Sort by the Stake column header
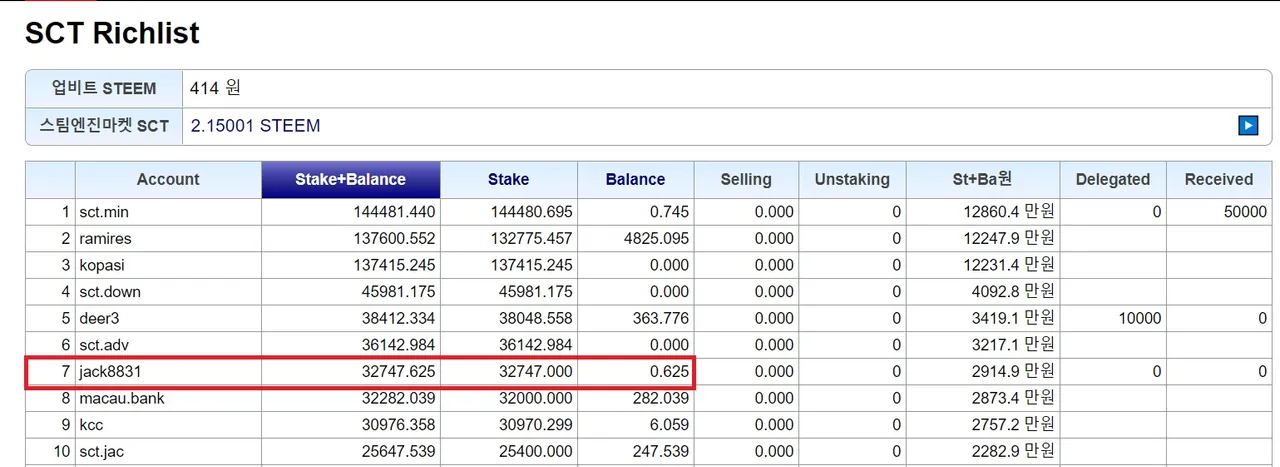This screenshot has width=1280, height=467. (508, 180)
